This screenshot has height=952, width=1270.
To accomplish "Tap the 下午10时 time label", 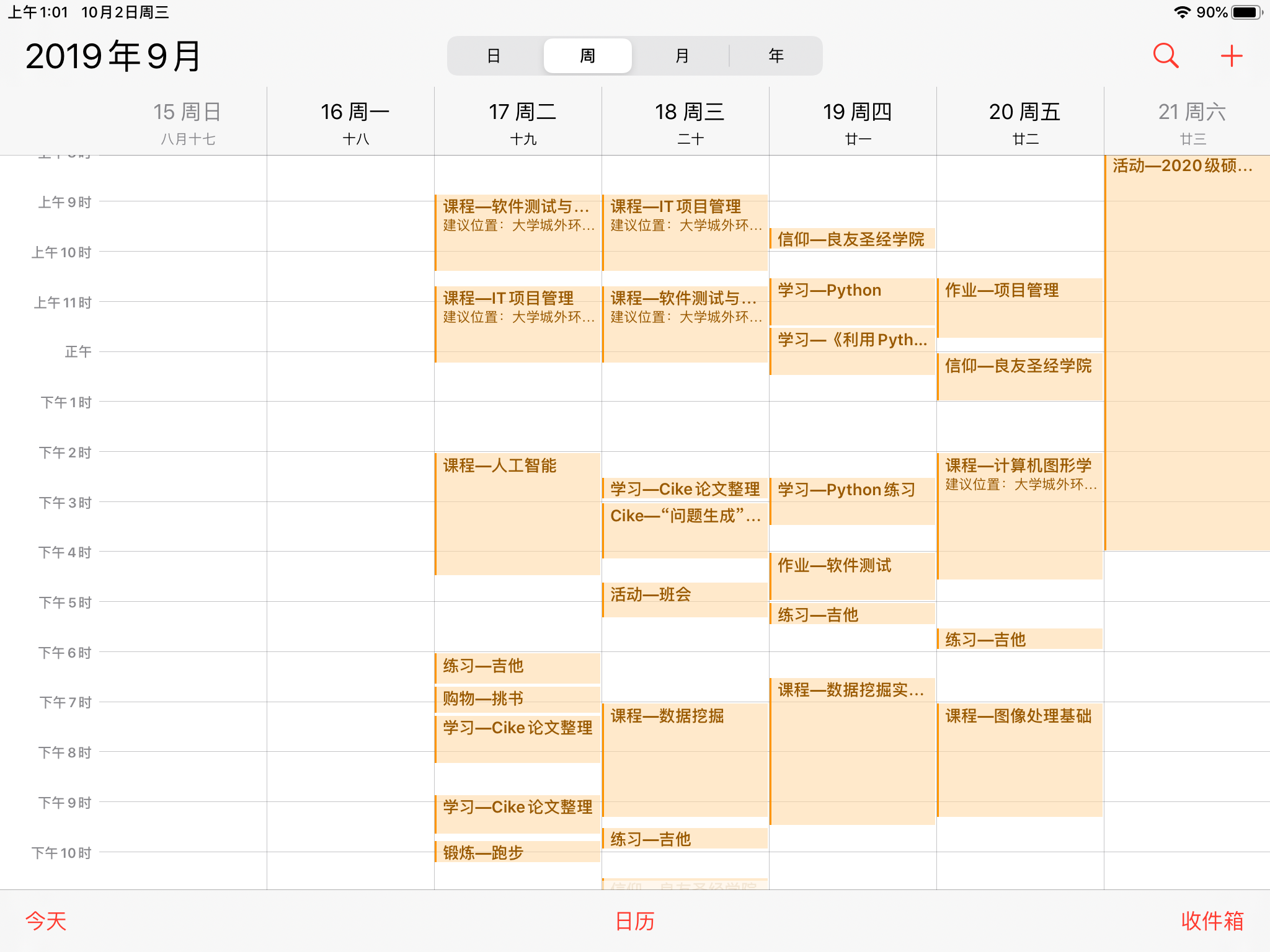I will [x=61, y=853].
